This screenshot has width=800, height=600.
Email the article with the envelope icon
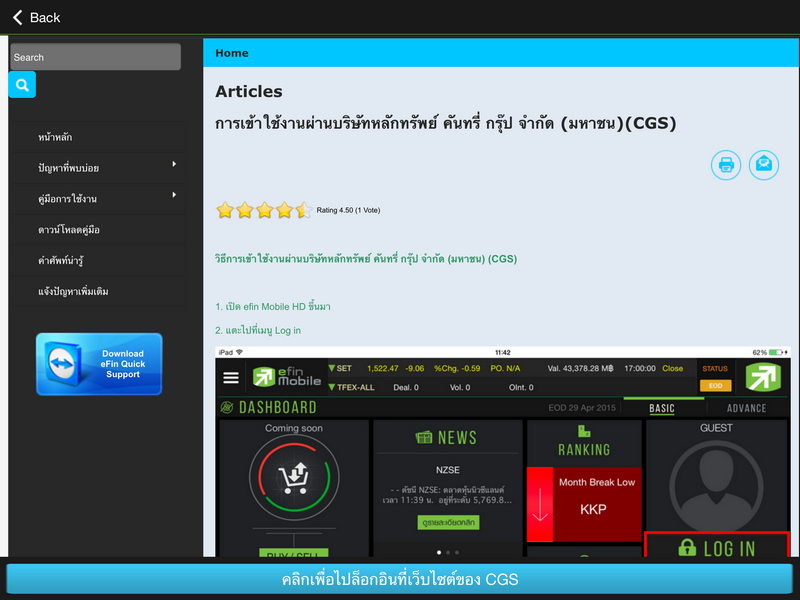pyautogui.click(x=764, y=165)
